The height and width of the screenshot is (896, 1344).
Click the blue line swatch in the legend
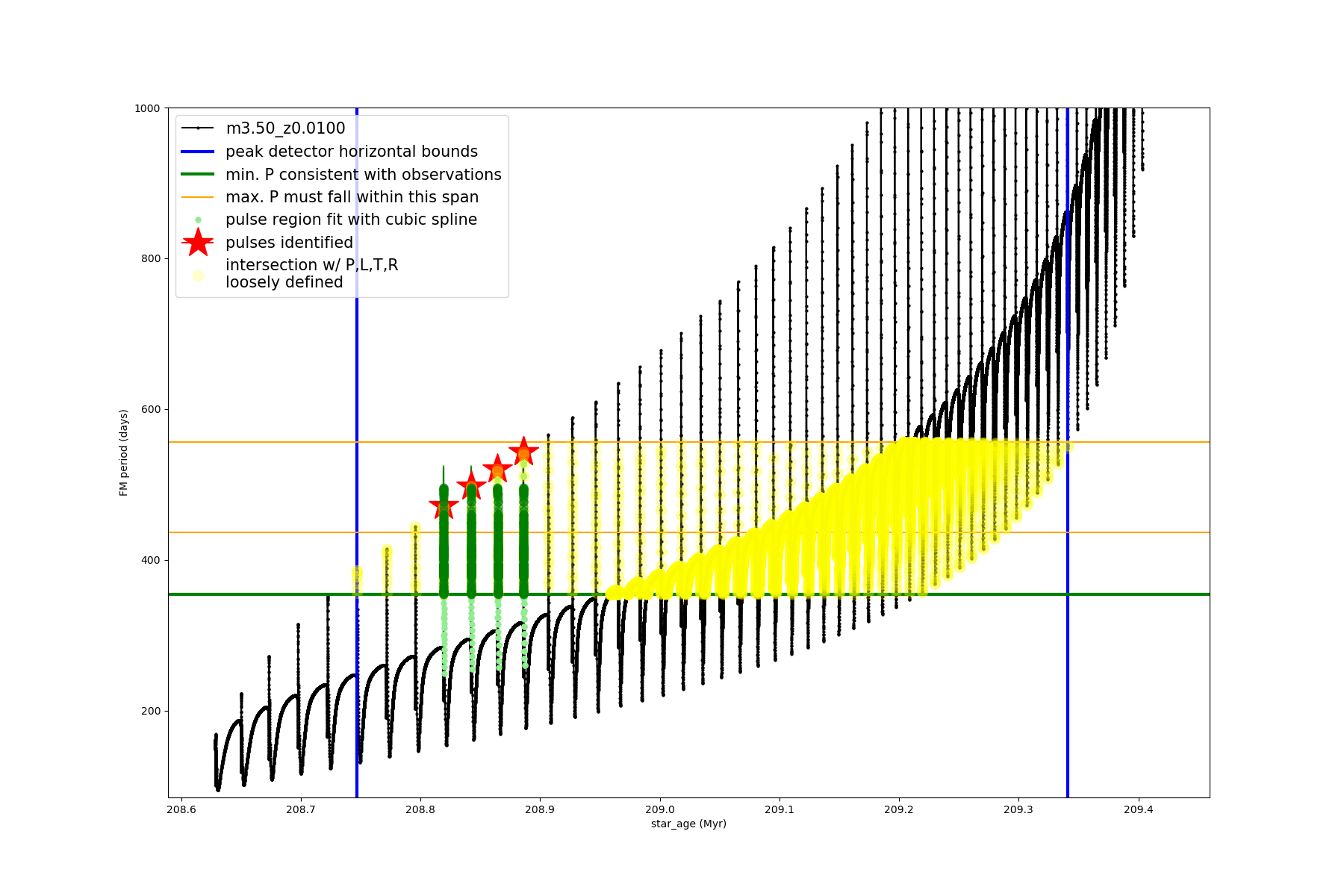tap(198, 152)
